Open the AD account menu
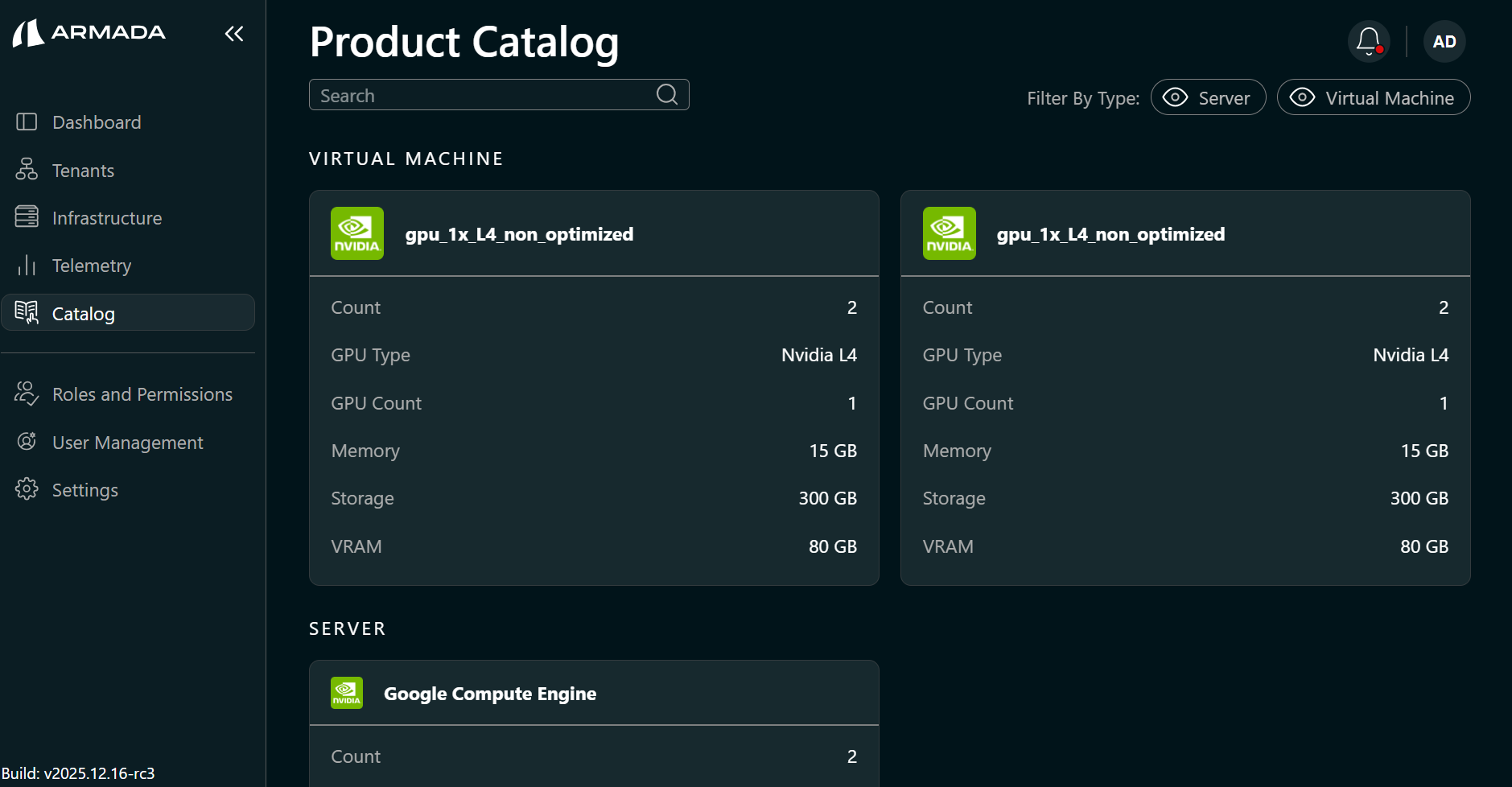The image size is (1512, 787). tap(1444, 41)
